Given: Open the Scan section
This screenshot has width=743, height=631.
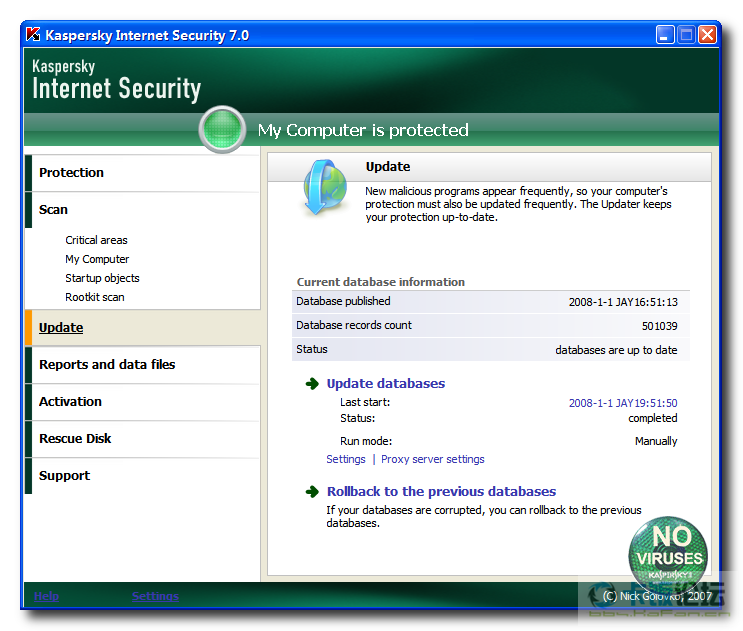Looking at the screenshot, I should click(x=53, y=209).
